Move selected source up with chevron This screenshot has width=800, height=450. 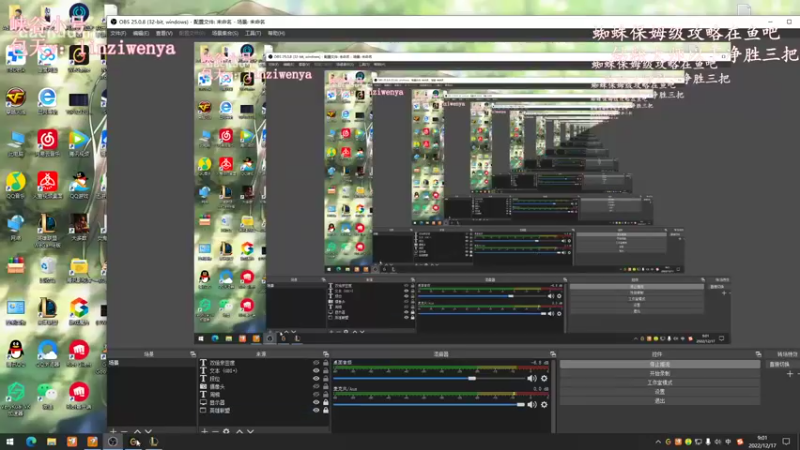[239, 431]
